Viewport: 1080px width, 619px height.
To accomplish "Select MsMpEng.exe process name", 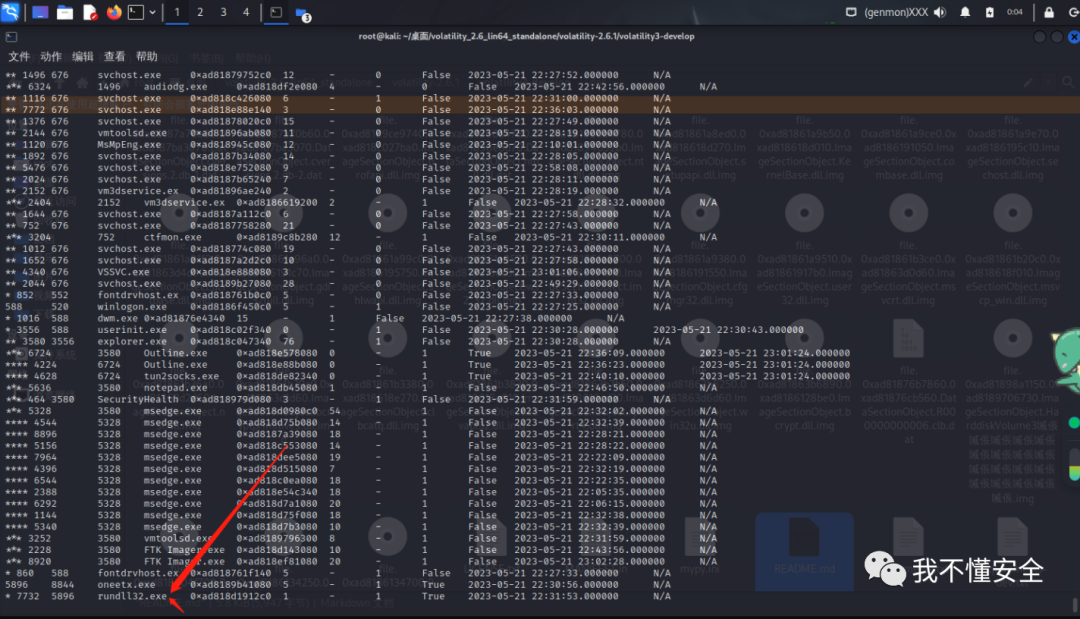I will (x=129, y=145).
